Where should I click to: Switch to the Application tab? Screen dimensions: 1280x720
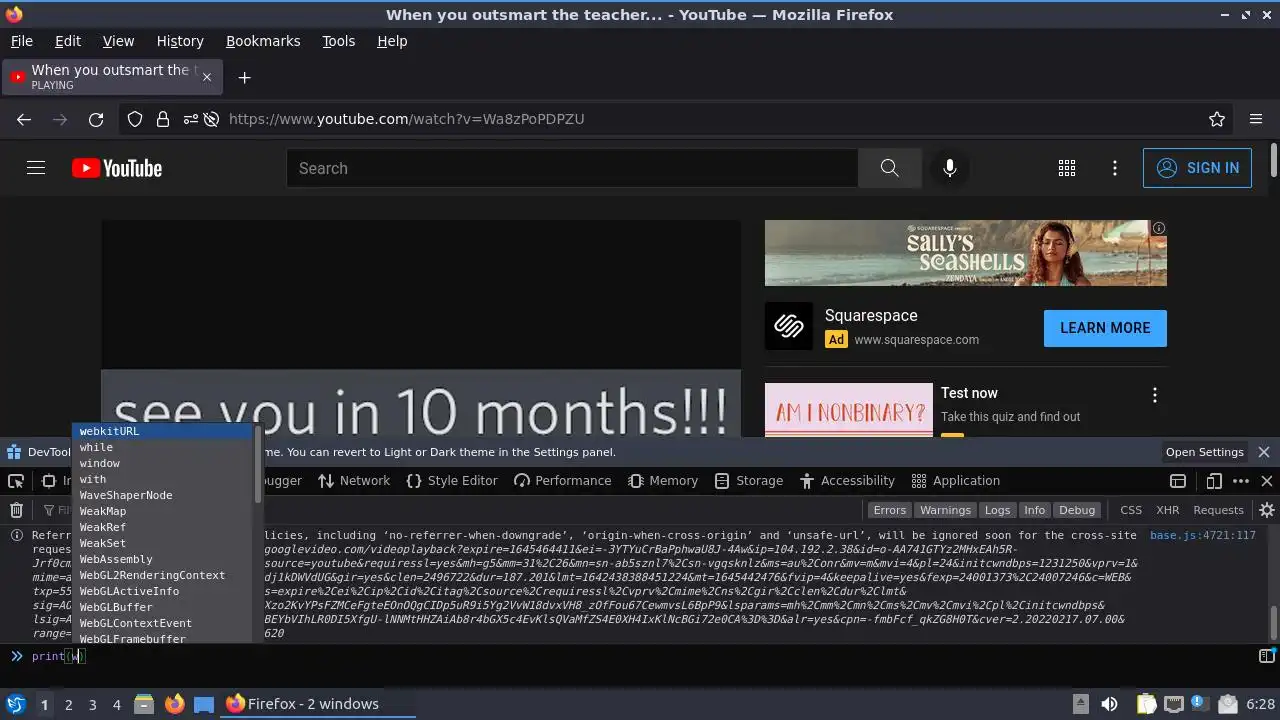954,481
